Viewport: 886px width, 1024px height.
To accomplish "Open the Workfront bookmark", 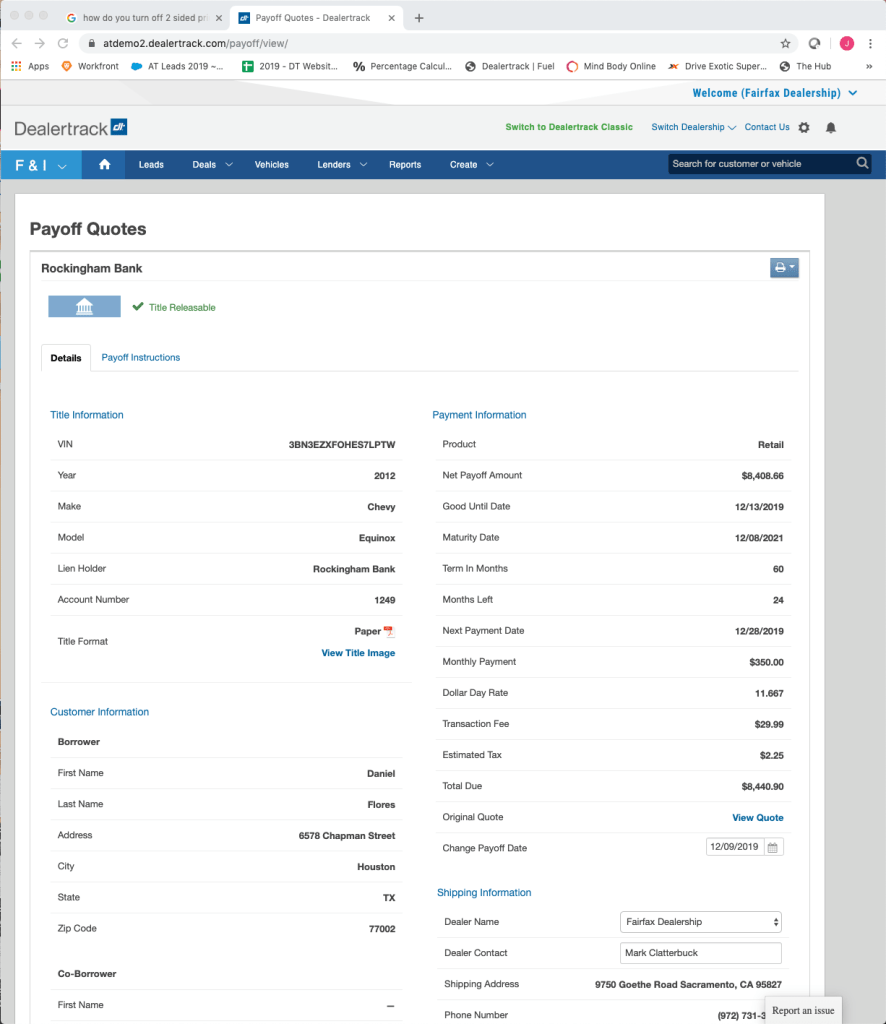I will click(90, 67).
